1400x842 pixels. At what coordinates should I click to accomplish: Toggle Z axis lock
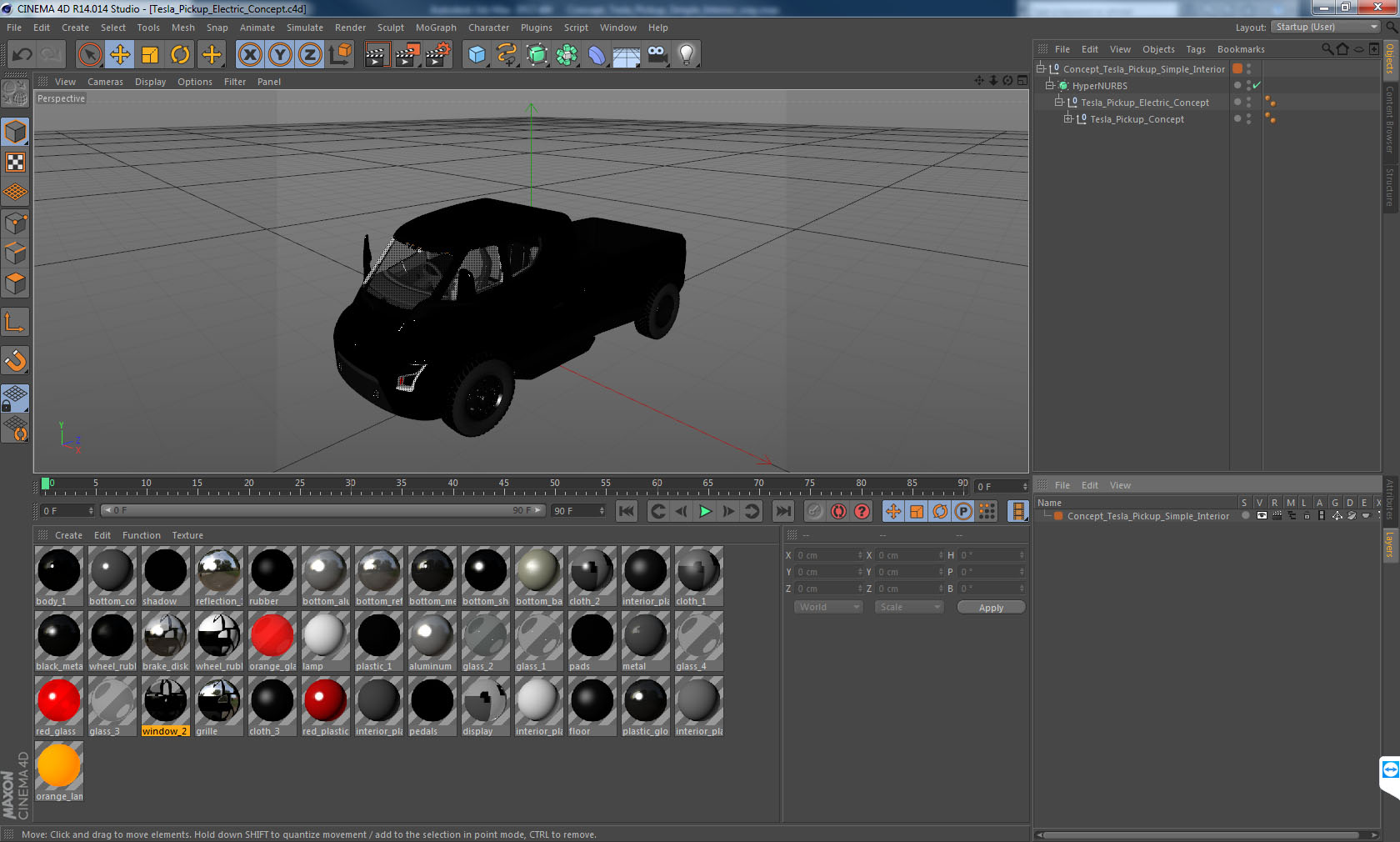point(310,55)
